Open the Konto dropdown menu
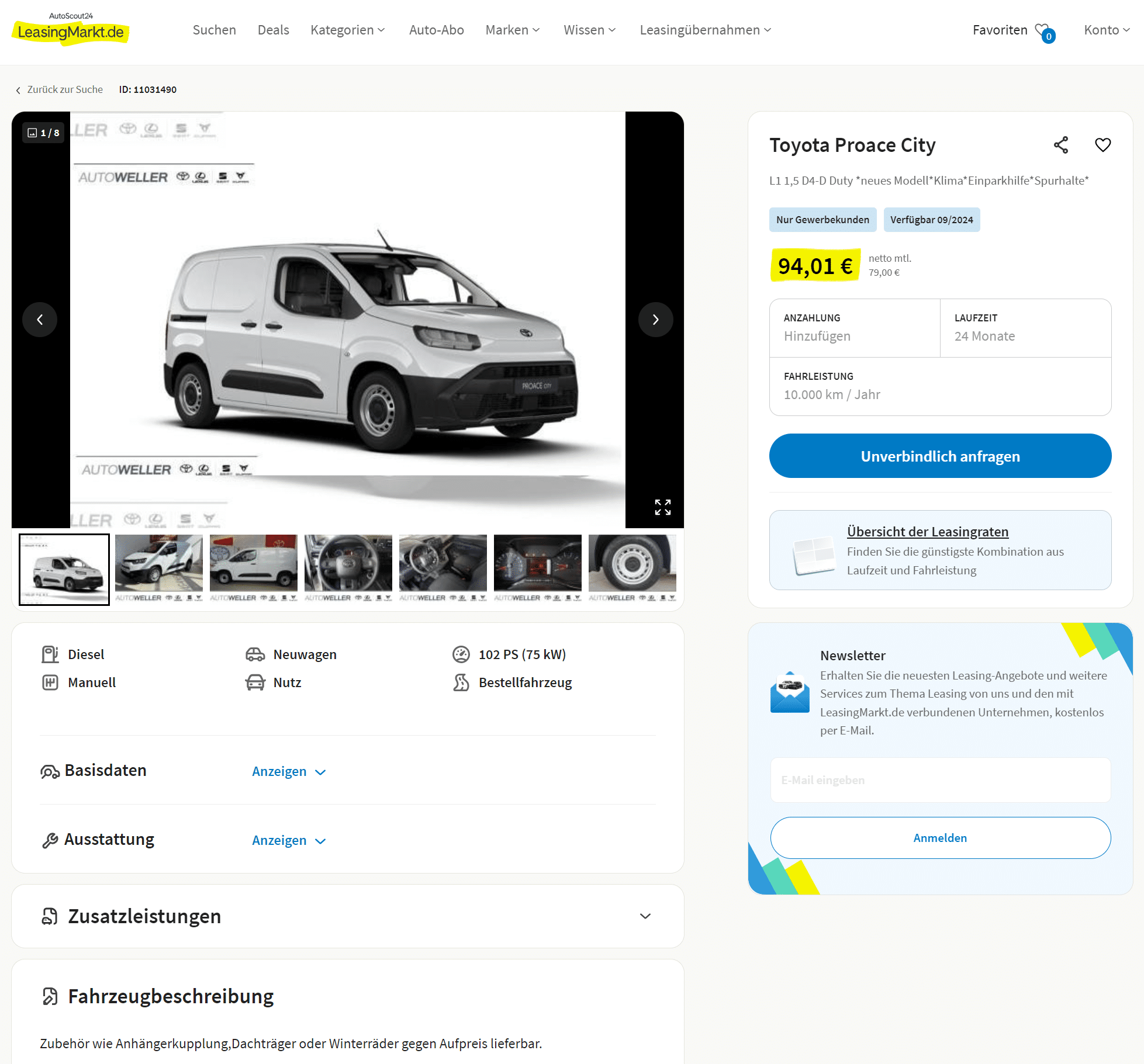 pyautogui.click(x=1107, y=30)
